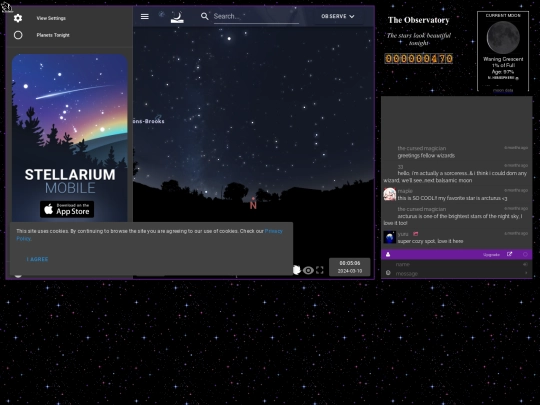Open the moon data link

(x=503, y=91)
